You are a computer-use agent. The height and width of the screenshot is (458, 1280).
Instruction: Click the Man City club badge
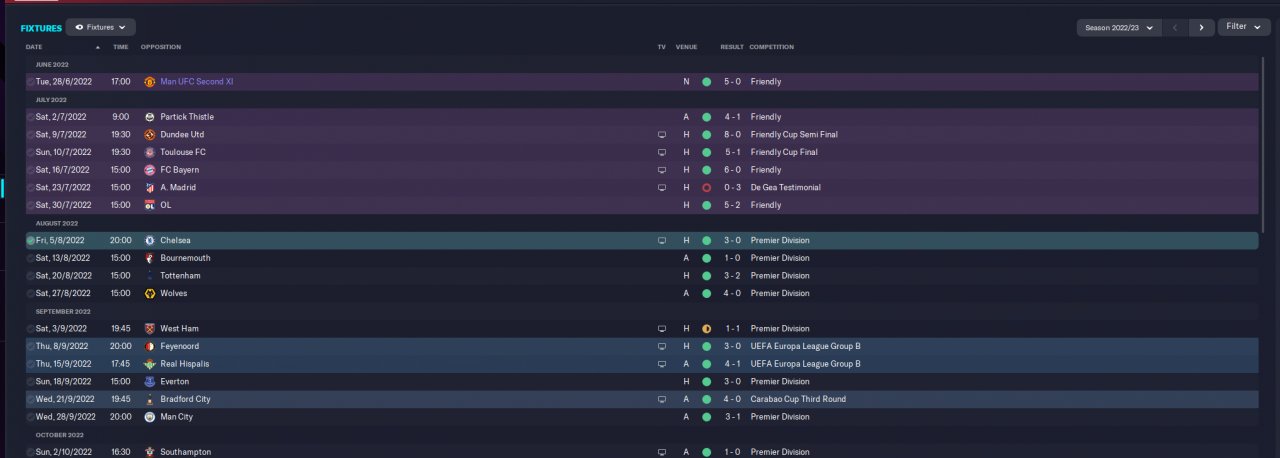pos(149,417)
